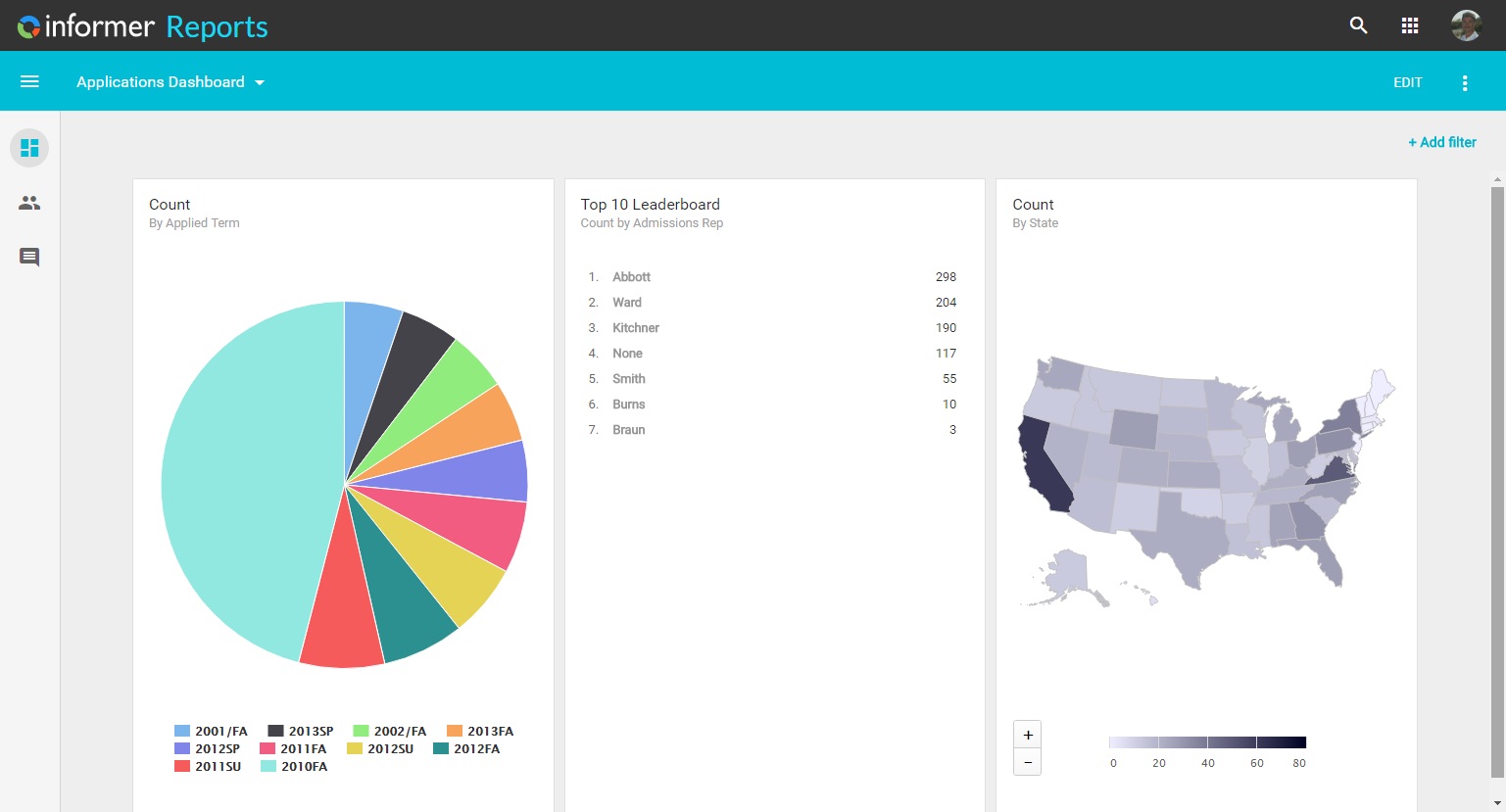Click the page vertical scrollbar
The image size is (1506, 812).
tap(1497, 480)
